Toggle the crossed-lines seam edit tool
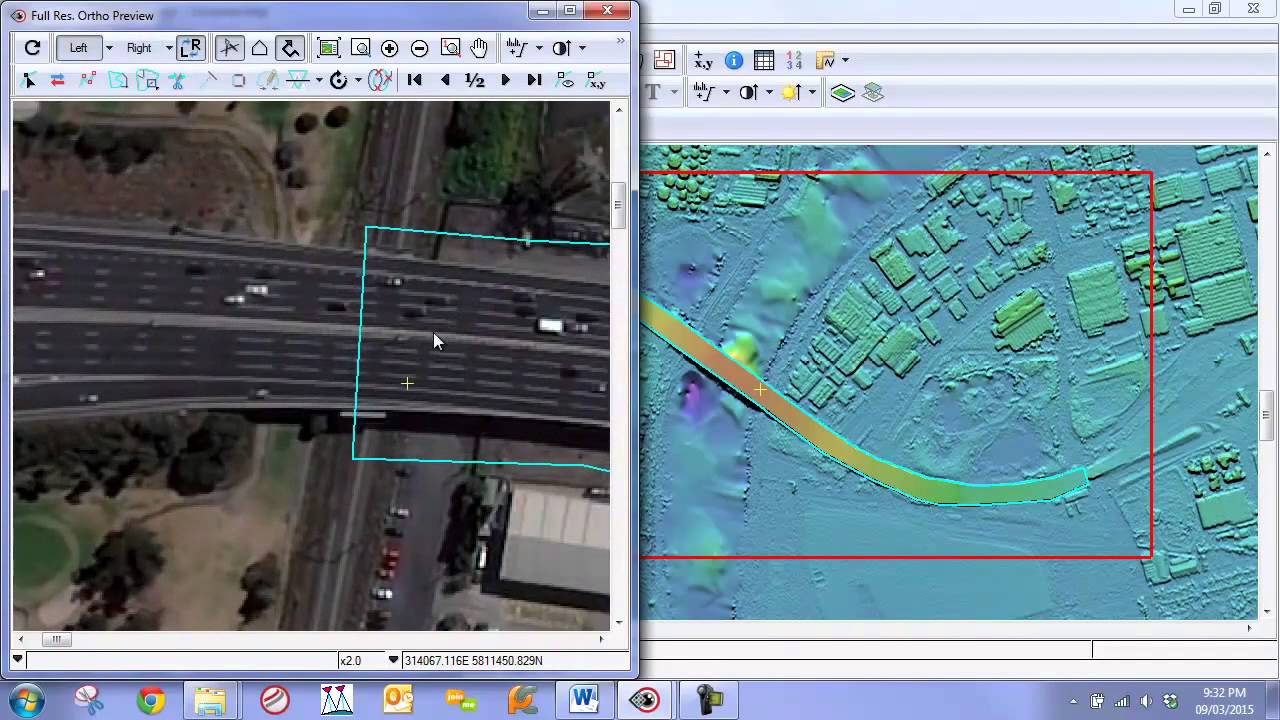 click(x=230, y=48)
